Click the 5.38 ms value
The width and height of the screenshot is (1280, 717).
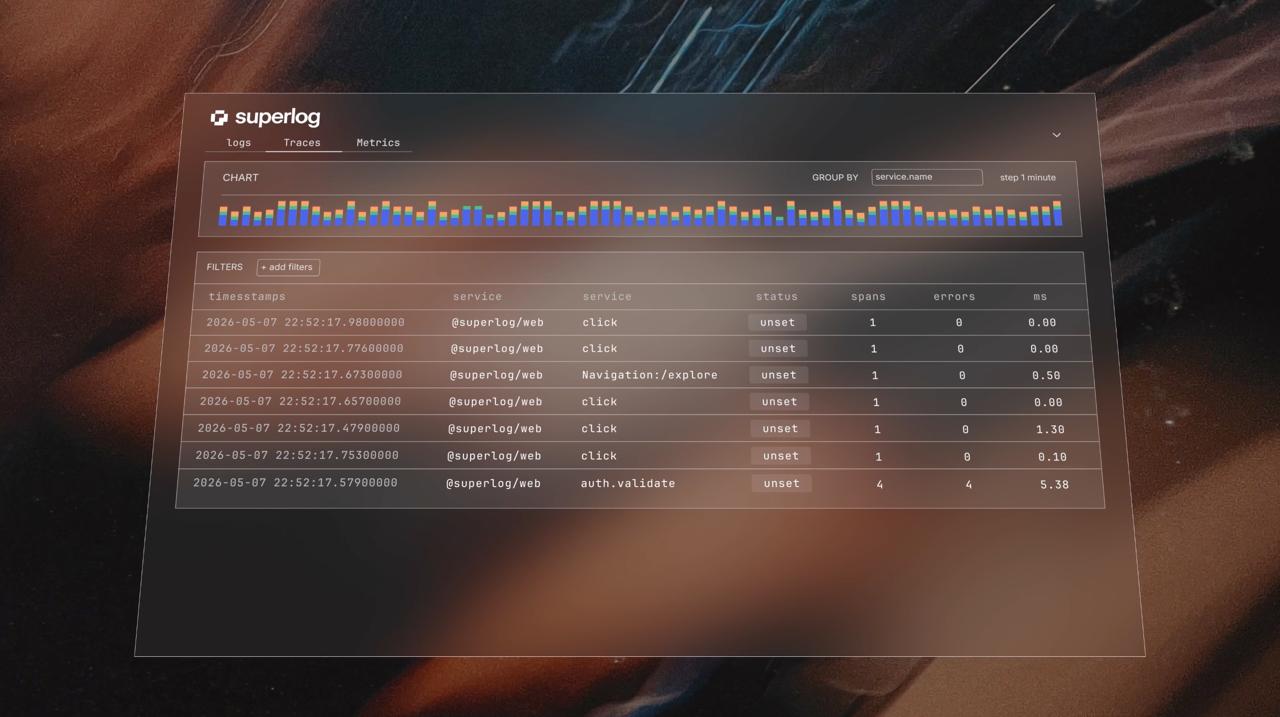pos(1054,484)
